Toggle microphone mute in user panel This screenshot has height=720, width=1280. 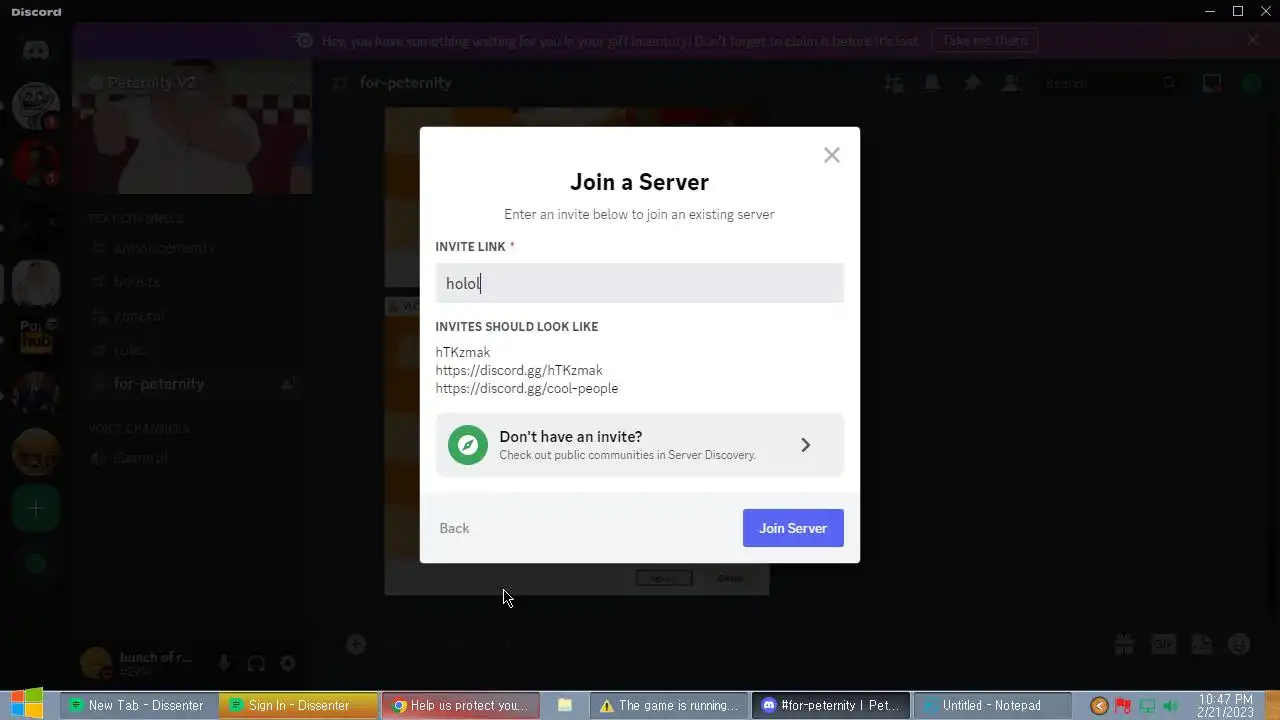[224, 663]
